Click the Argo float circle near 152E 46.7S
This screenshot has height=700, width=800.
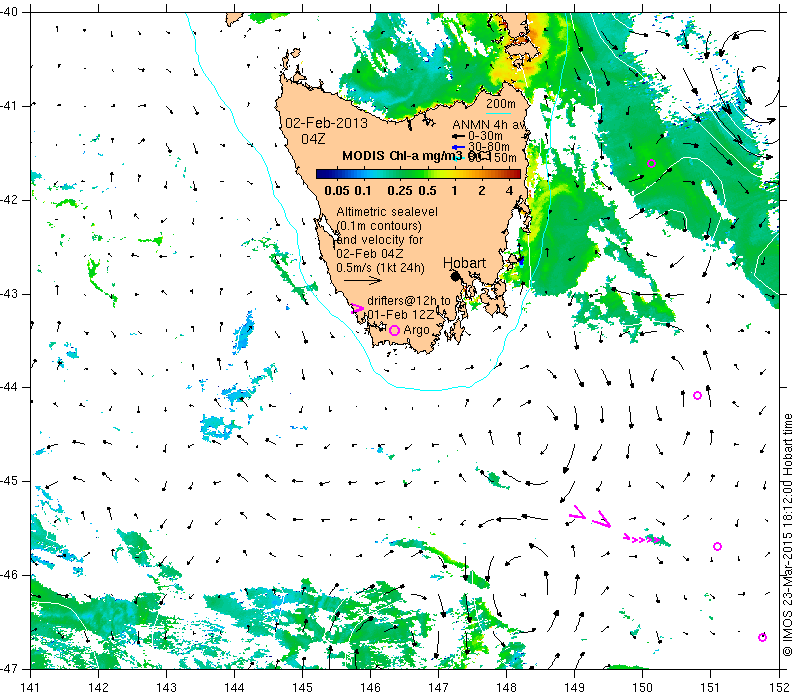tap(762, 637)
